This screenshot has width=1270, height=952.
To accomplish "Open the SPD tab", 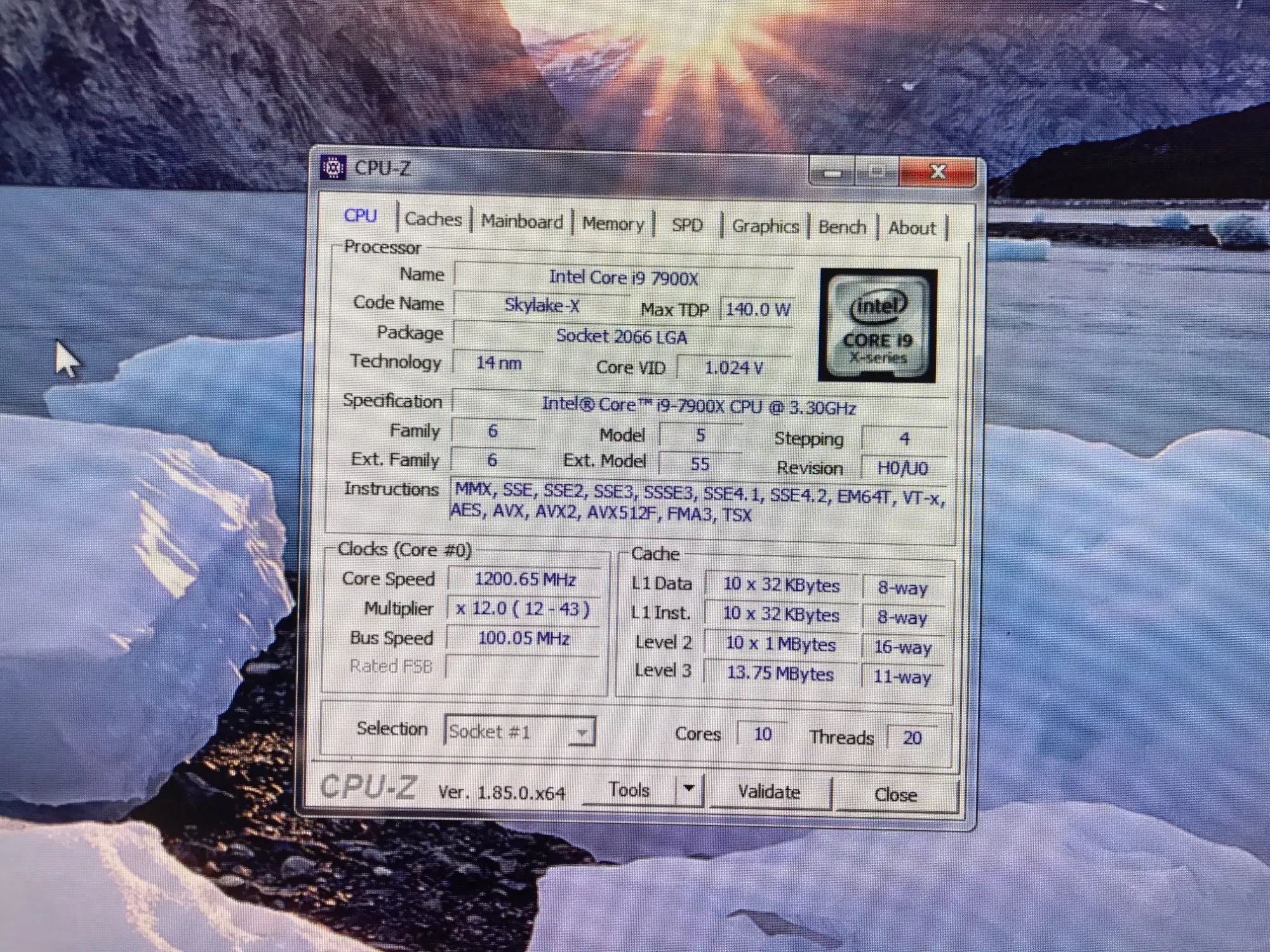I will (x=687, y=225).
